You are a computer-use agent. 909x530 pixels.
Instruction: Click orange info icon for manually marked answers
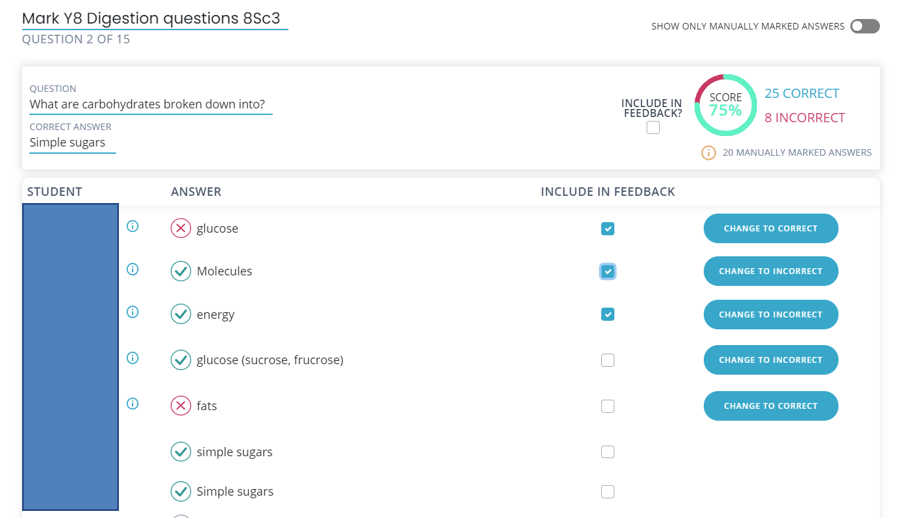(708, 153)
